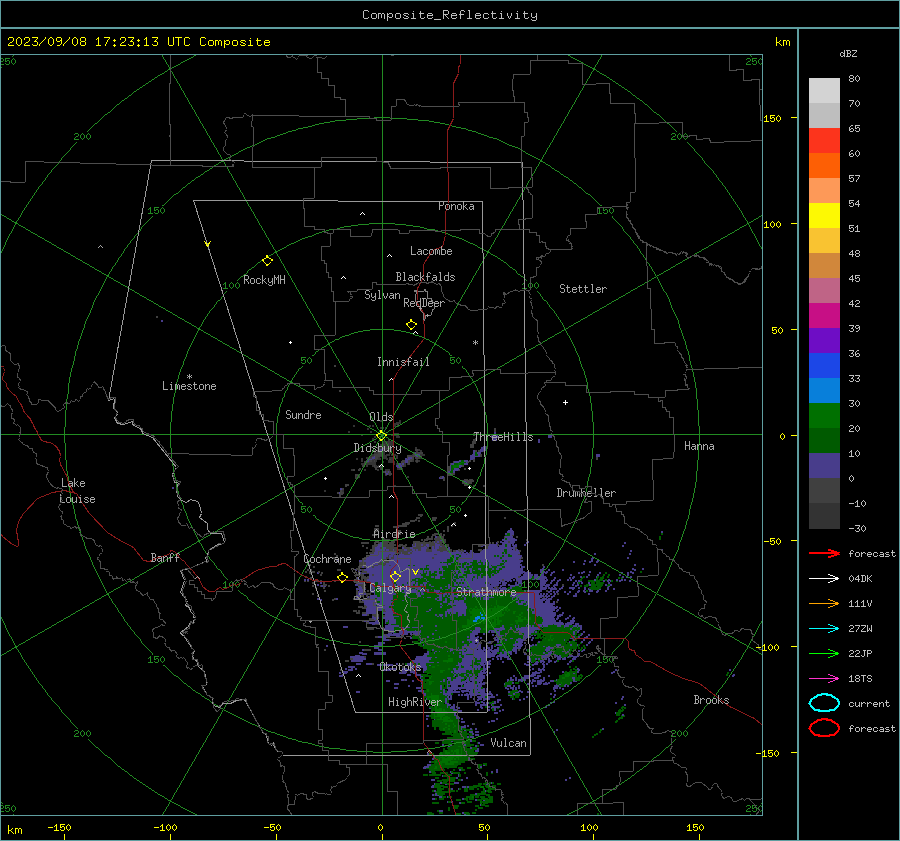The image size is (900, 841).
Task: Click the Lacombe city label
Action: click(431, 251)
